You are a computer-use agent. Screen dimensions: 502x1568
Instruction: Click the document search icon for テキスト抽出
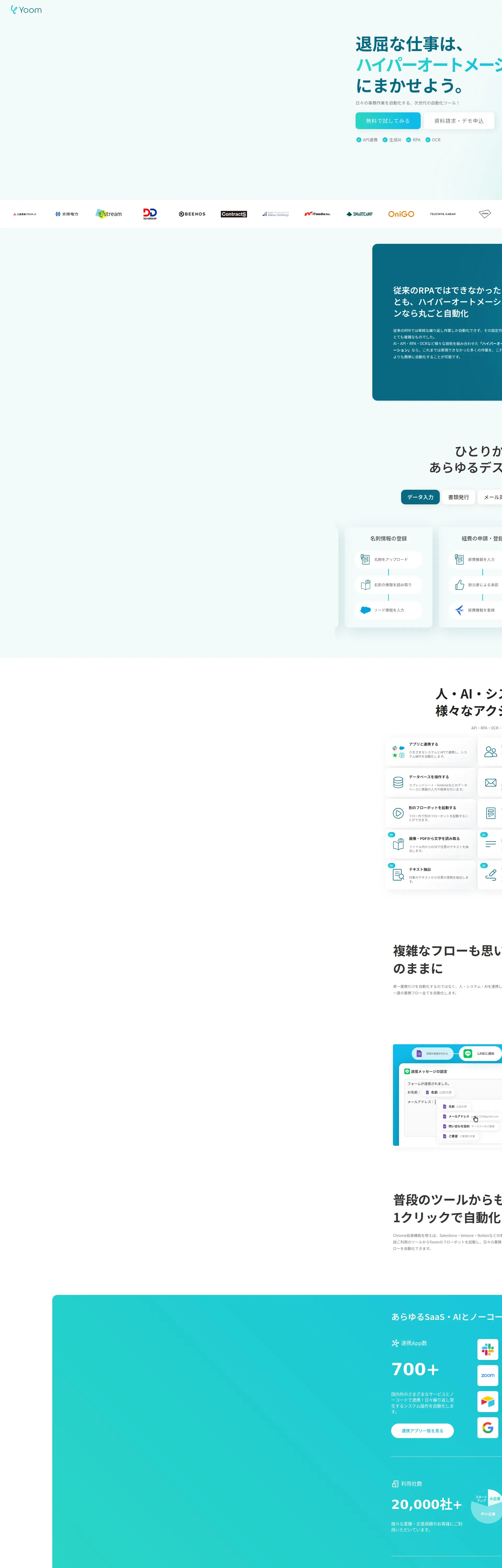tap(398, 874)
